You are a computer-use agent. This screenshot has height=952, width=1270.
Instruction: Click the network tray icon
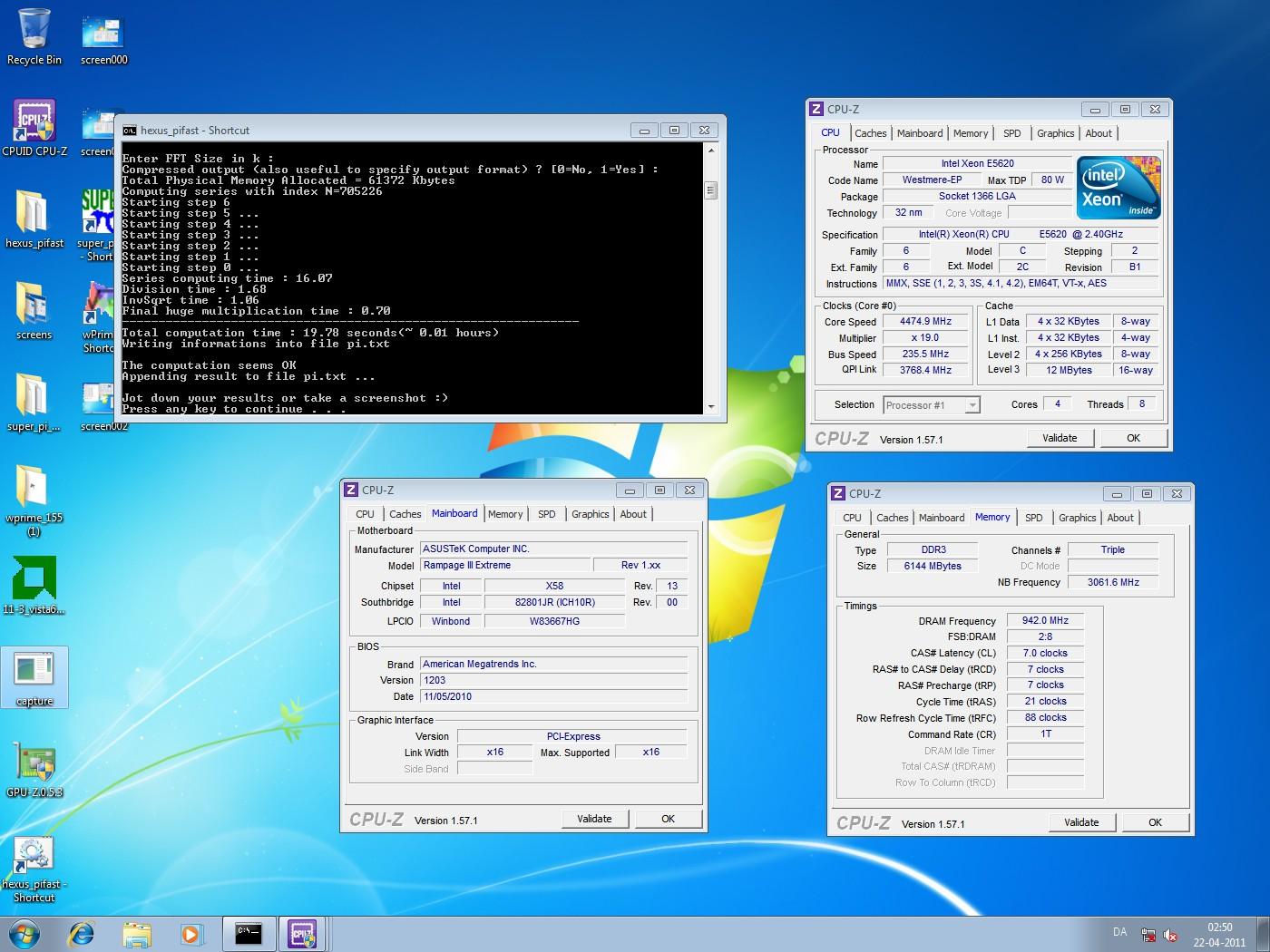pos(1148,935)
